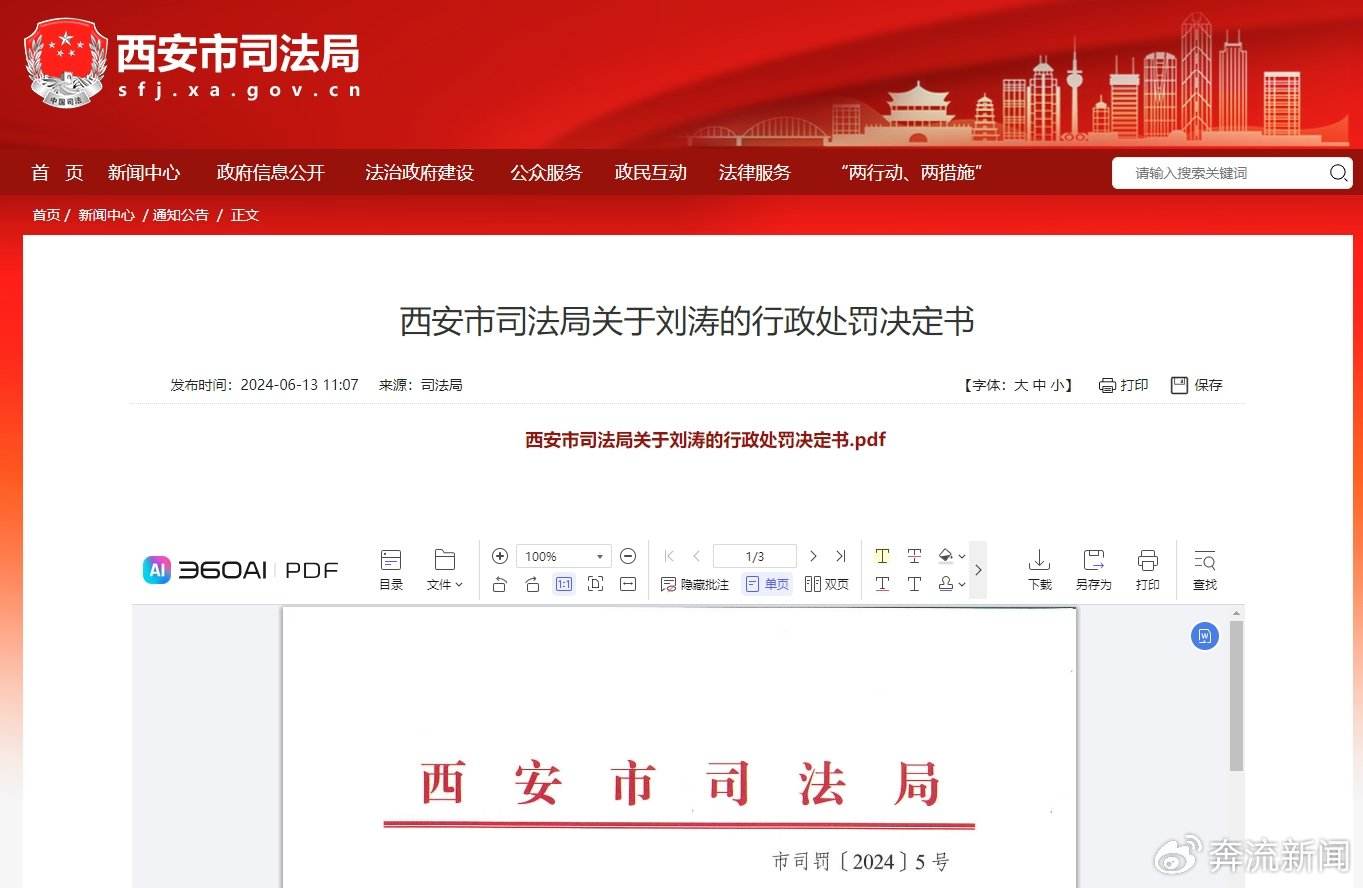The image size is (1363, 888).
Task: Jump to the last PDF page
Action: (841, 556)
